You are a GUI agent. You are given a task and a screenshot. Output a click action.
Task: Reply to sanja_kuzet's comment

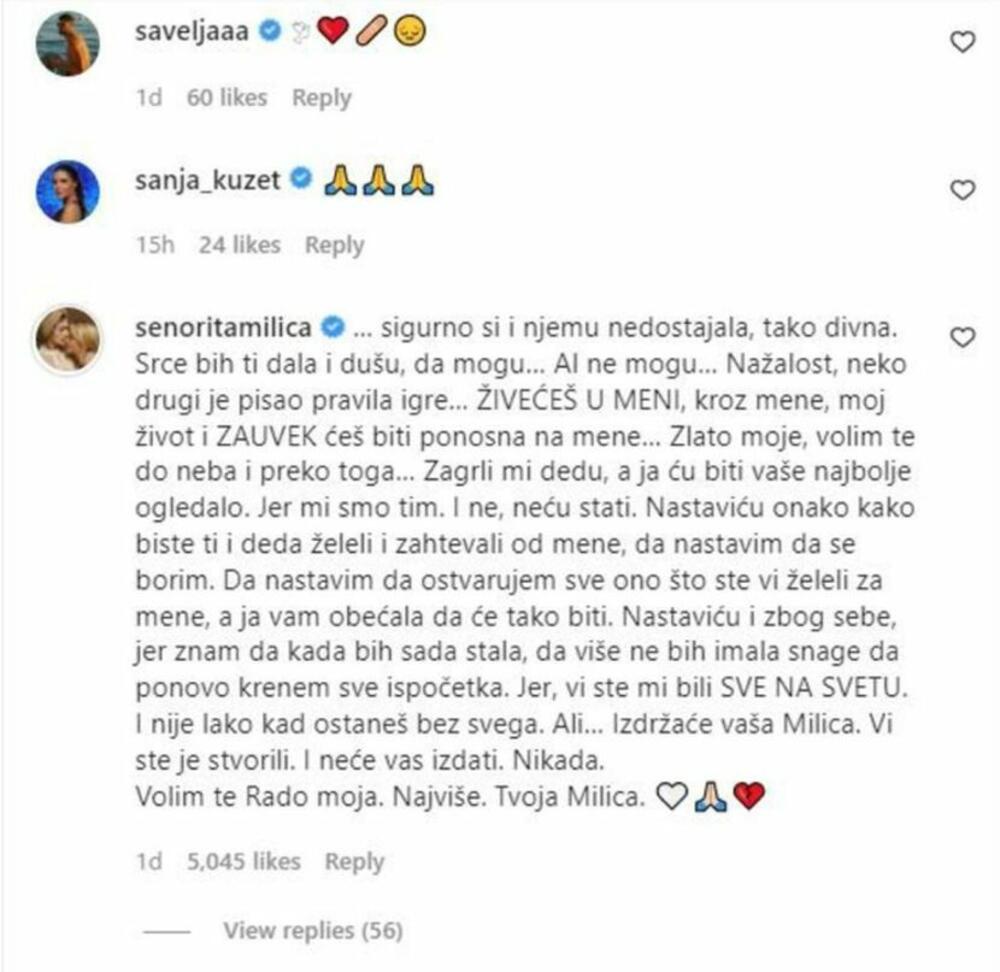coord(335,245)
